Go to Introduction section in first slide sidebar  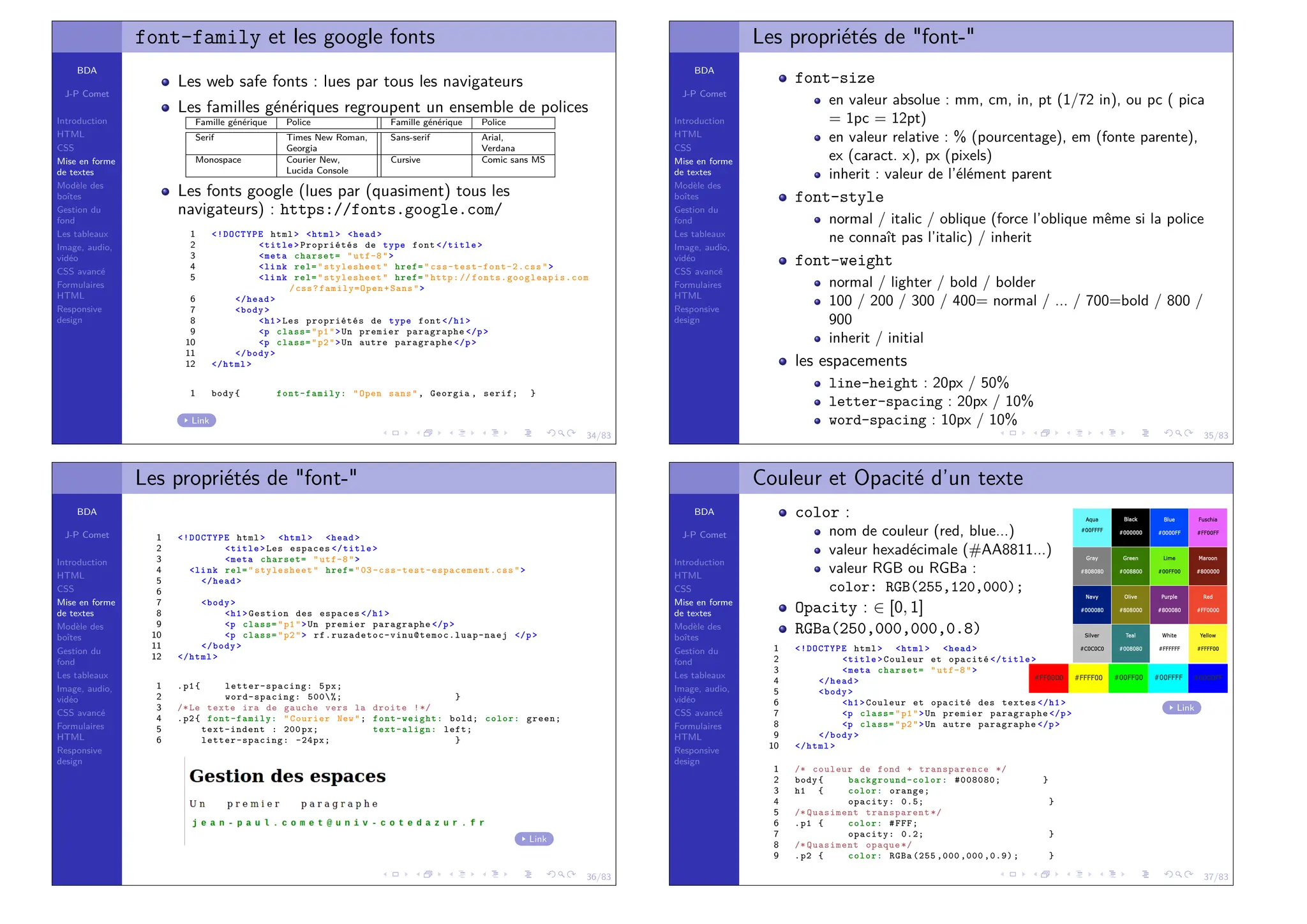pyautogui.click(x=82, y=121)
